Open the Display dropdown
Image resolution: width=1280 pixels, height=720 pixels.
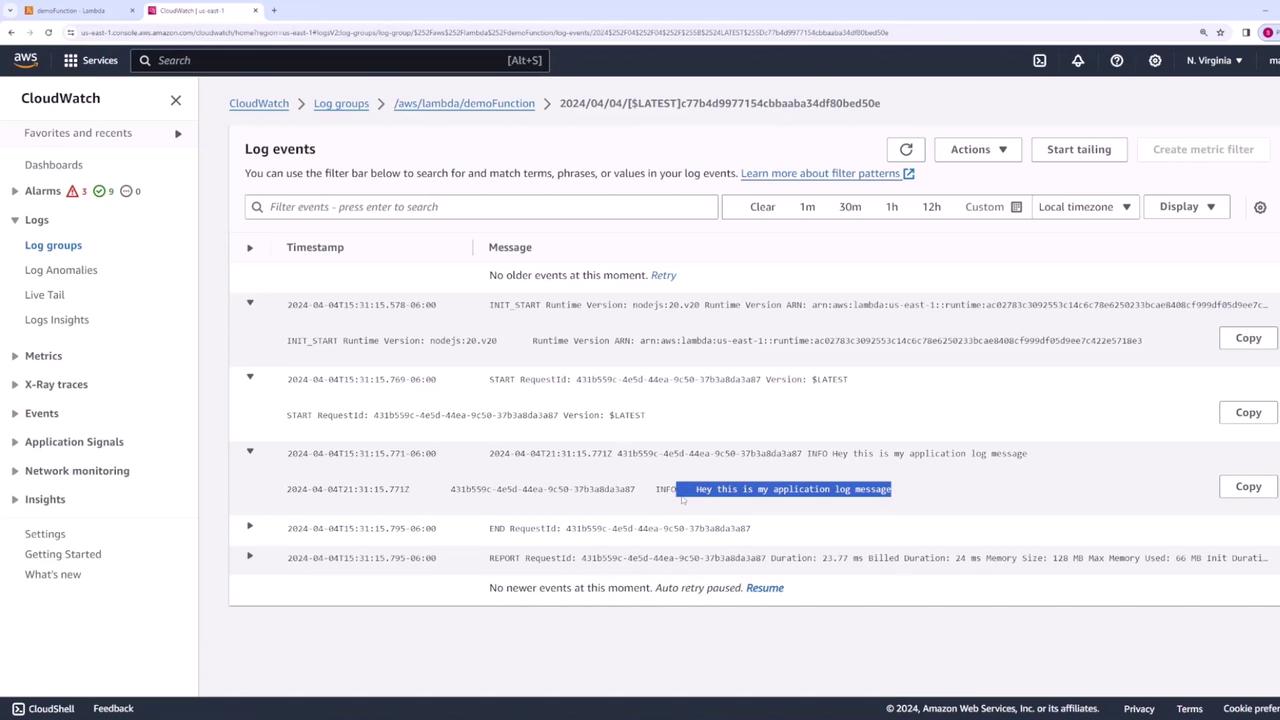(1187, 207)
